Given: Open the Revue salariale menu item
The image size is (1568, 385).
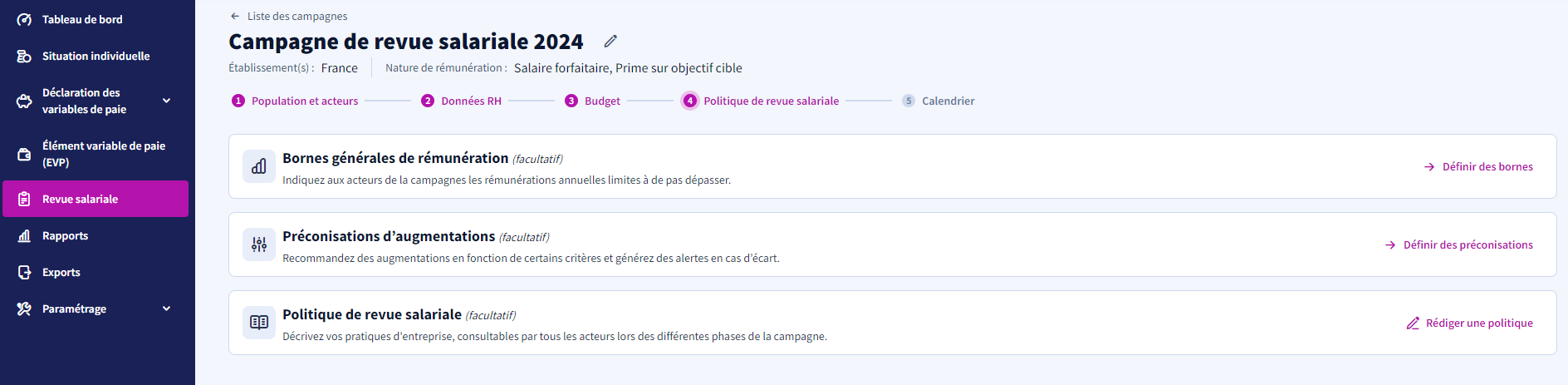Looking at the screenshot, I should click(96, 199).
